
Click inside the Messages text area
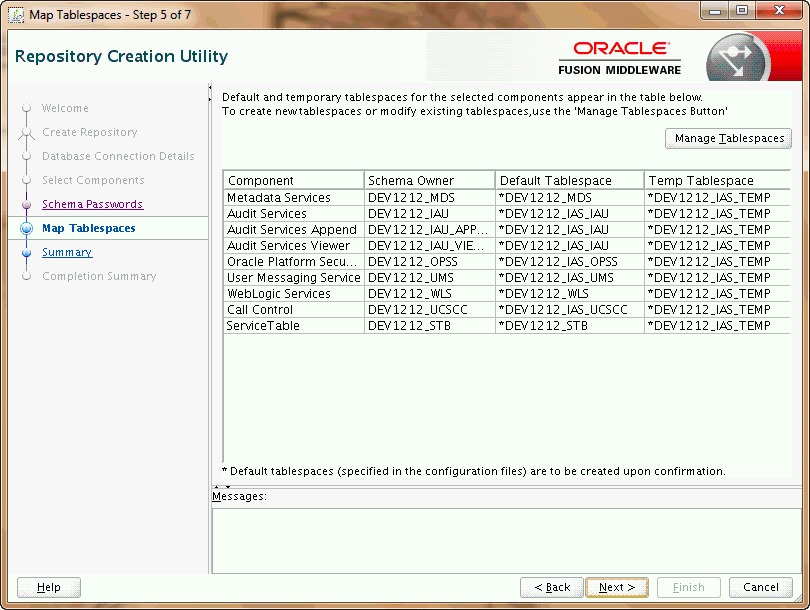click(x=506, y=541)
